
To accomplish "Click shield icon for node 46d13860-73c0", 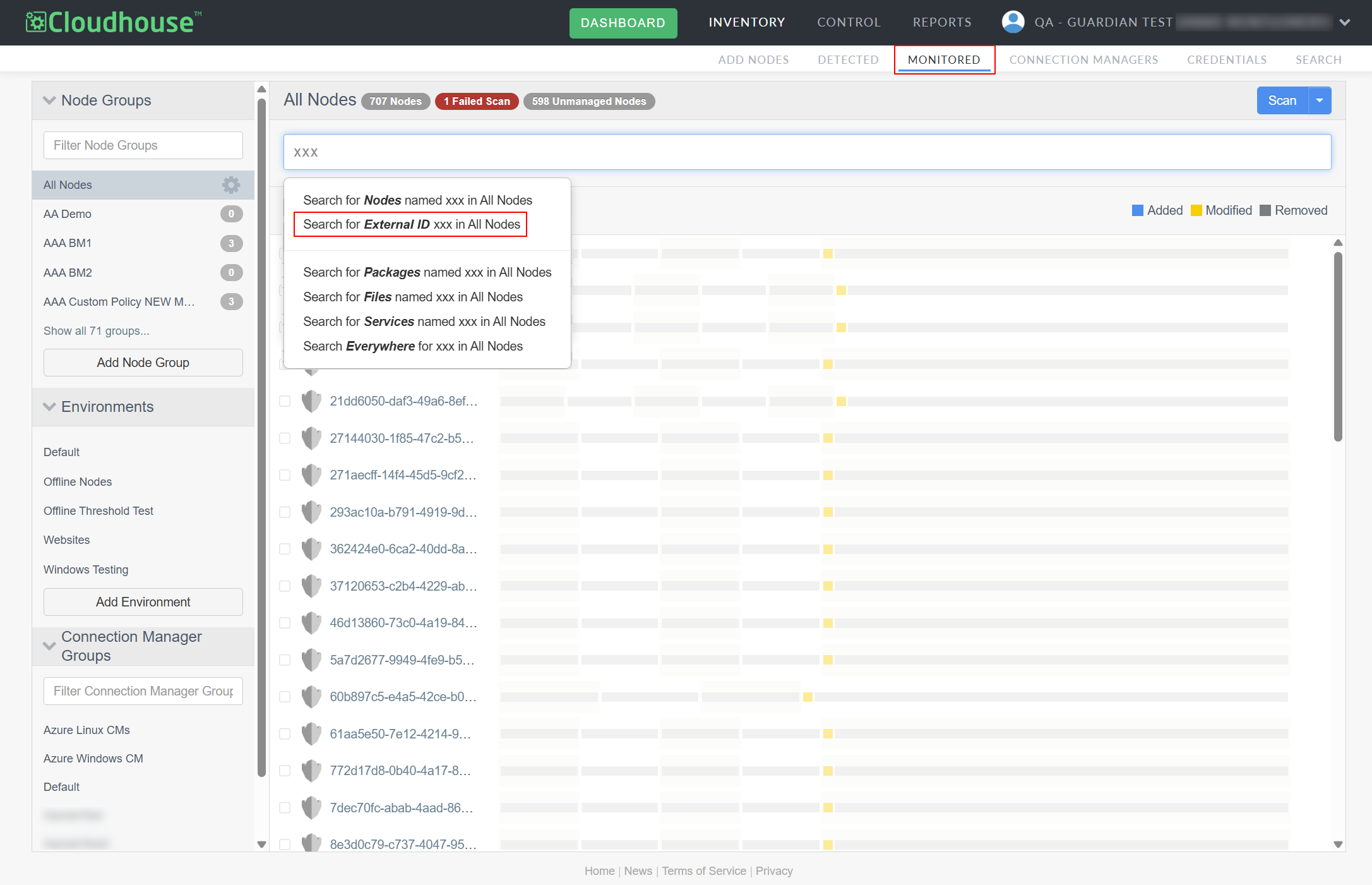I will click(311, 623).
